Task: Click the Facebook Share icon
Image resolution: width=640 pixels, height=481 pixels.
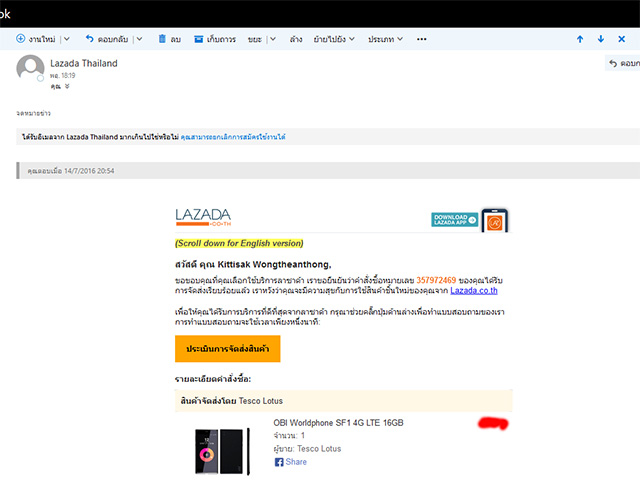Action: pyautogui.click(x=279, y=462)
